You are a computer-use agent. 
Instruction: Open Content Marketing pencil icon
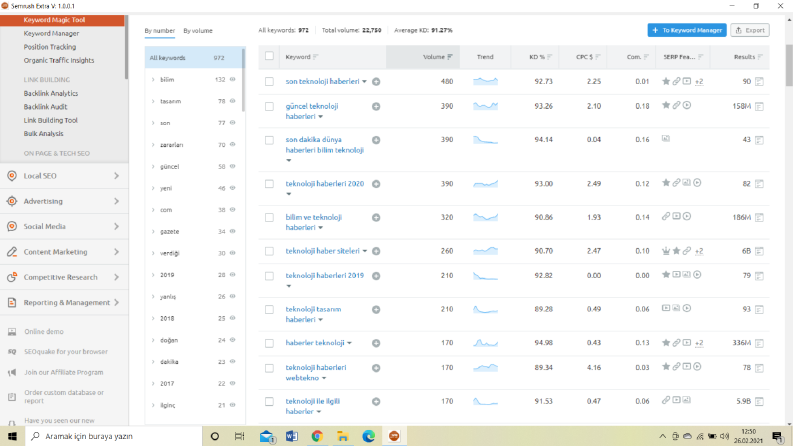(x=12, y=251)
